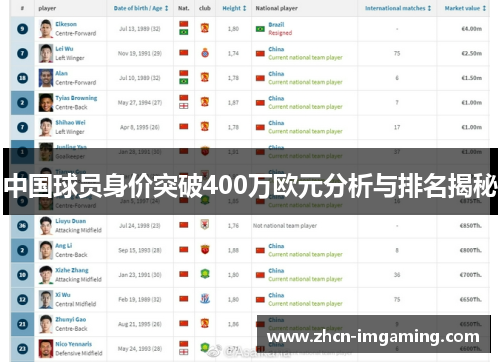This screenshot has height=362, width=500.
Task: Click Alan's club crest icon
Action: tap(205, 77)
